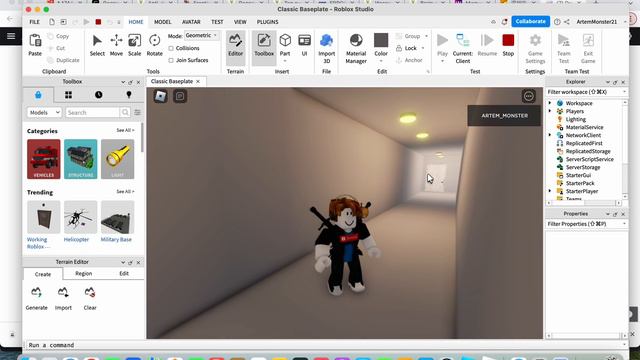Click Clear terrain icon
640x360 pixels.
tap(90, 293)
